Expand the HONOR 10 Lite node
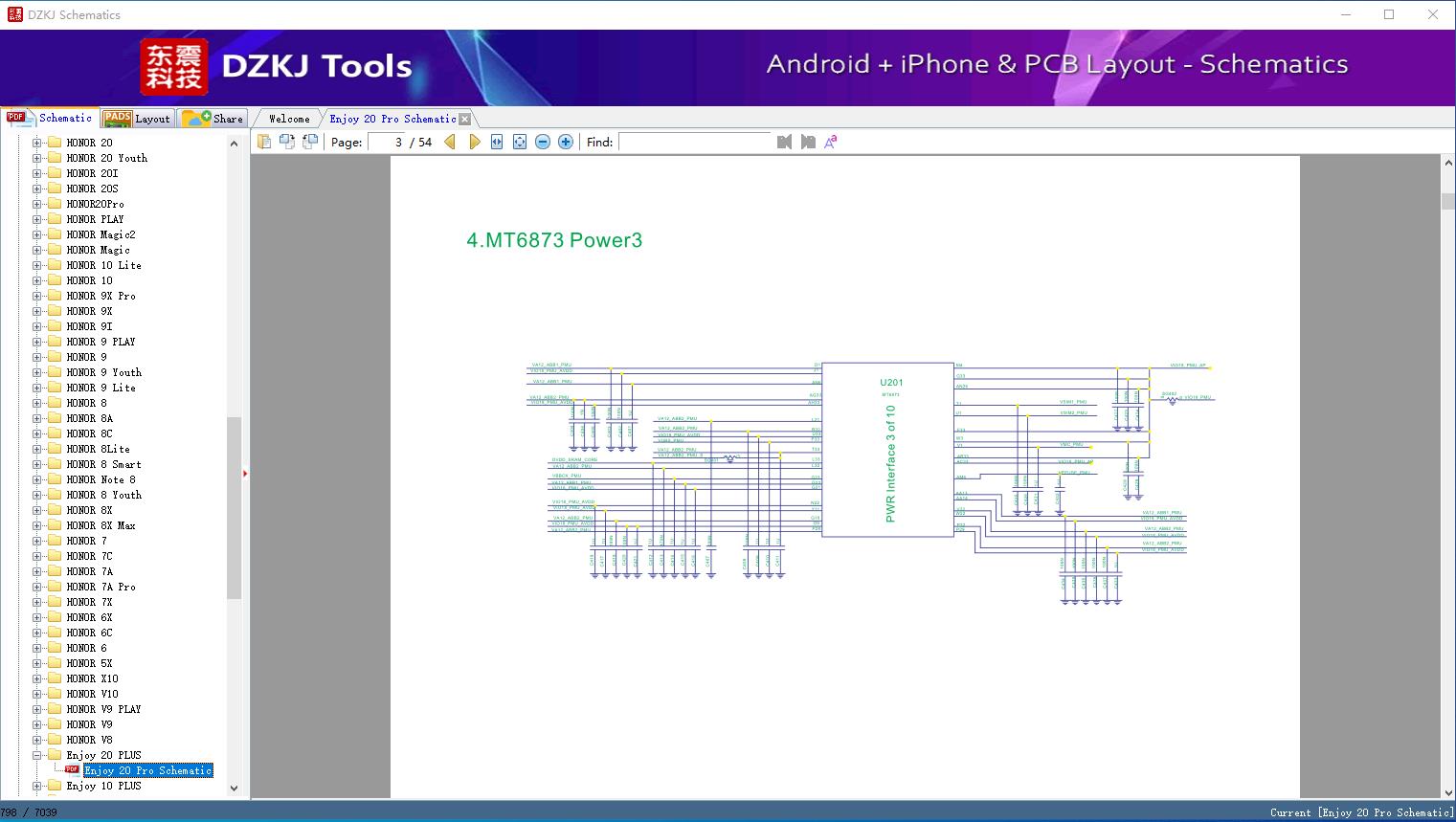Screen dimensions: 1456x822 [x=37, y=265]
